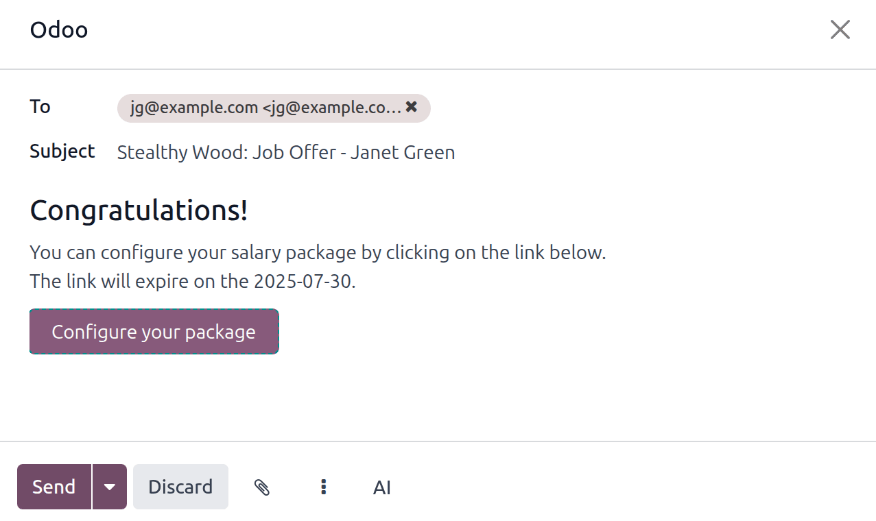Place cursor in the salary package sentence
The image size is (876, 521).
pyautogui.click(x=317, y=252)
